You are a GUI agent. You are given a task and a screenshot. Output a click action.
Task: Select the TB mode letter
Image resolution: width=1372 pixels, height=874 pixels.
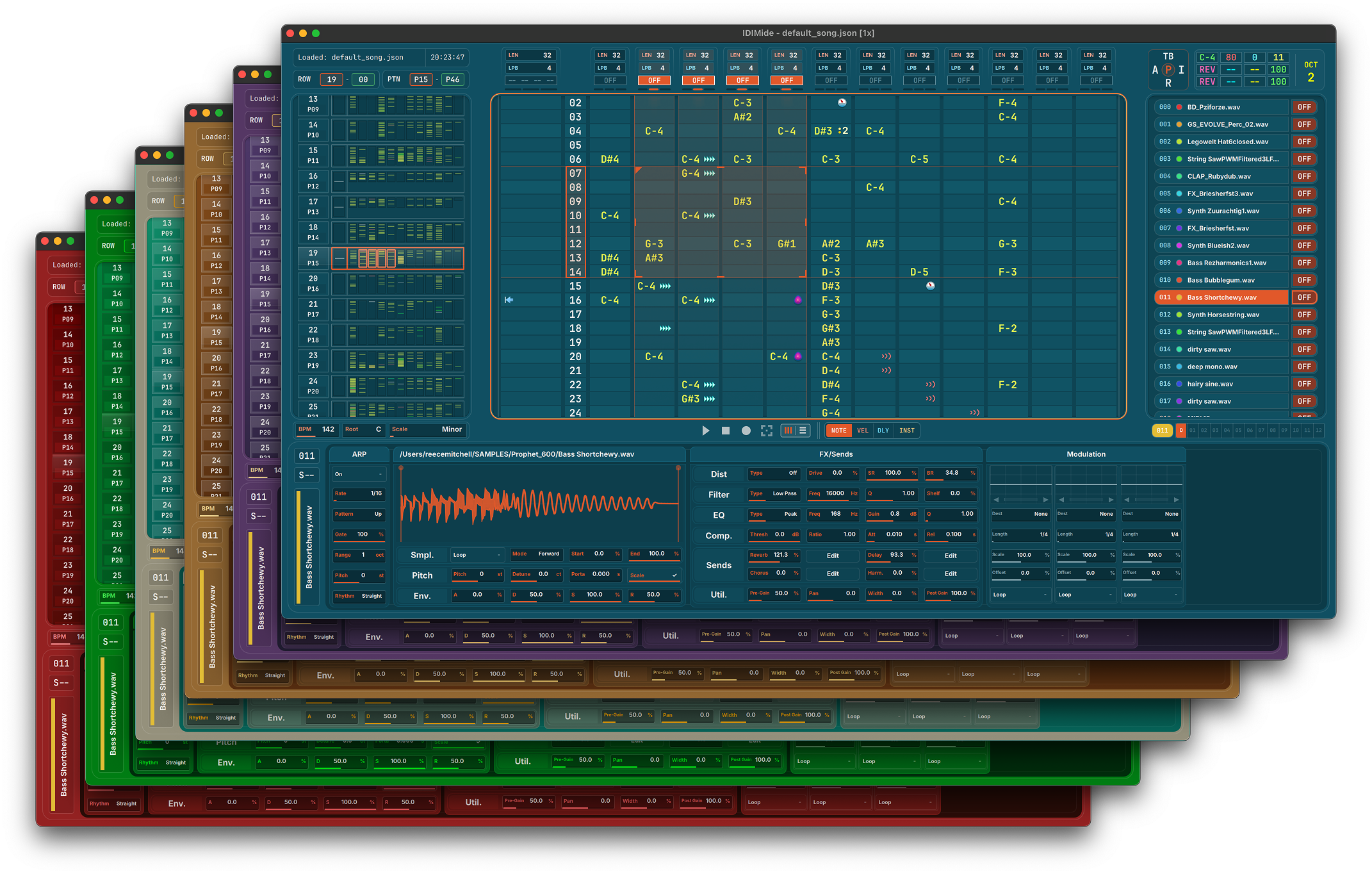click(x=1168, y=56)
